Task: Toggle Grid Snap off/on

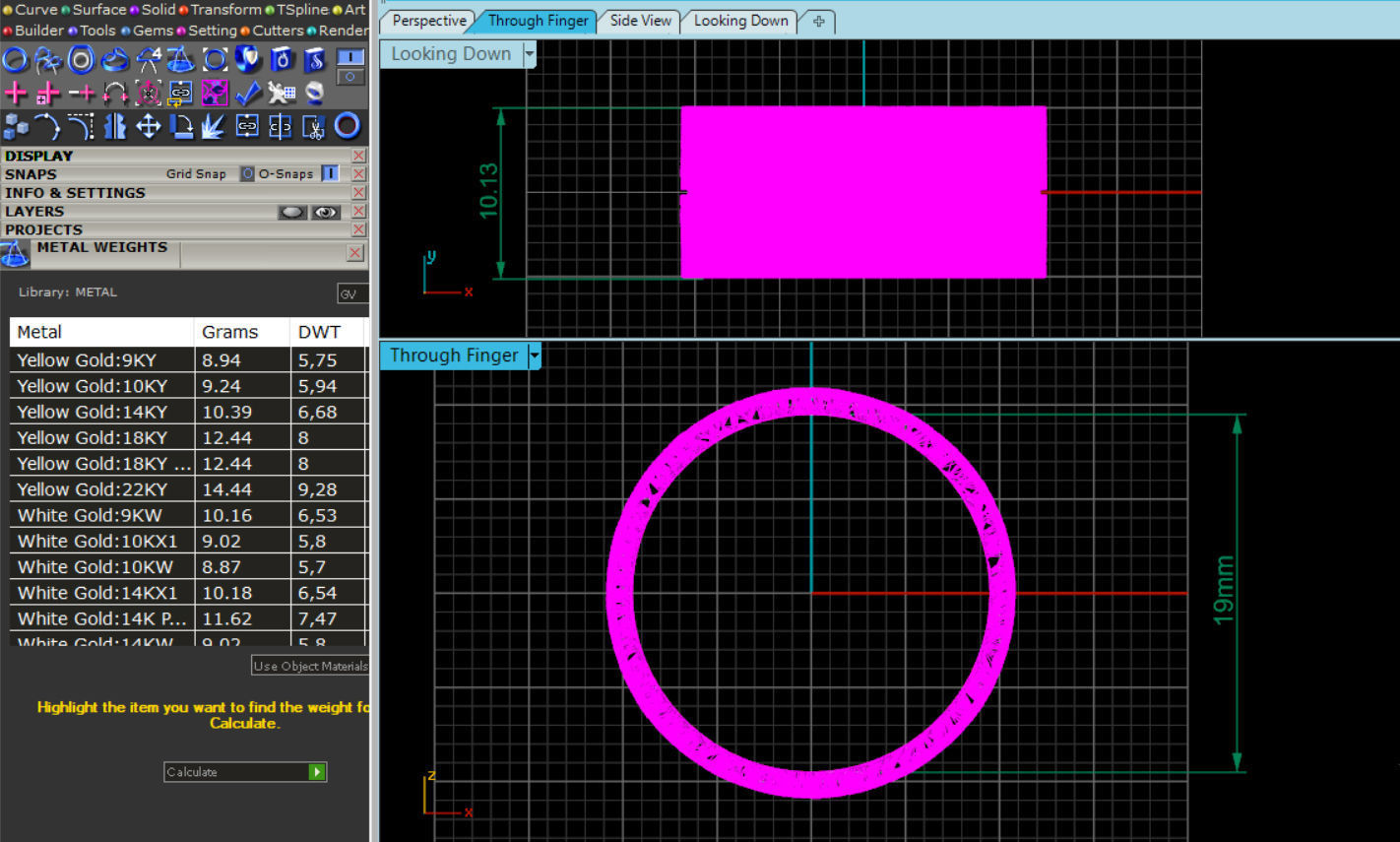Action: [x=248, y=173]
